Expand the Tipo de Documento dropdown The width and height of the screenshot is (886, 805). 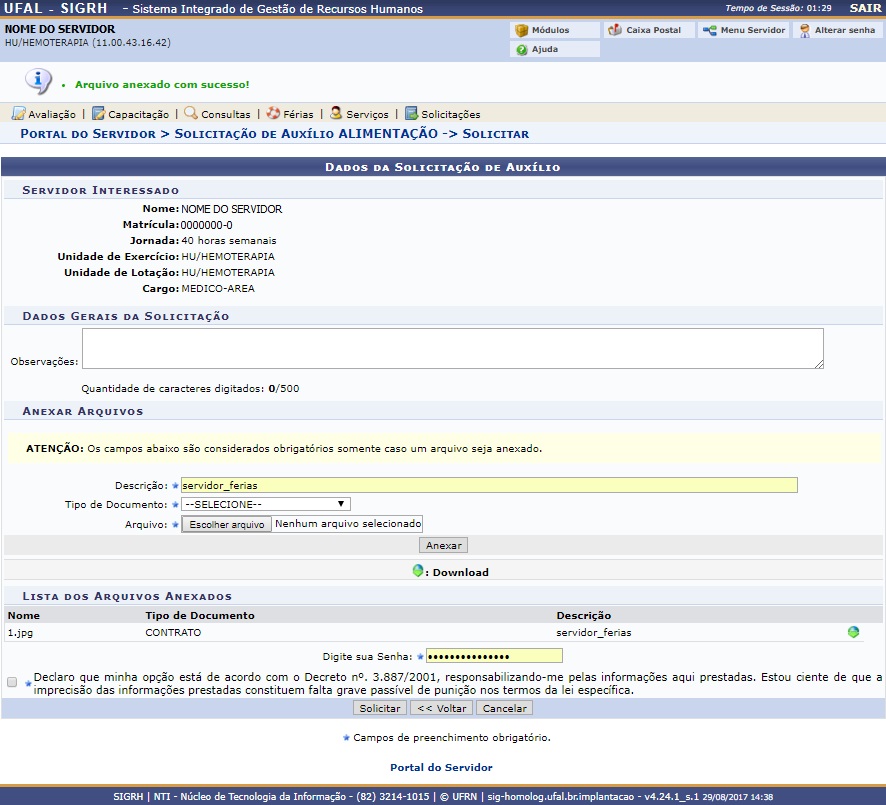pos(266,504)
